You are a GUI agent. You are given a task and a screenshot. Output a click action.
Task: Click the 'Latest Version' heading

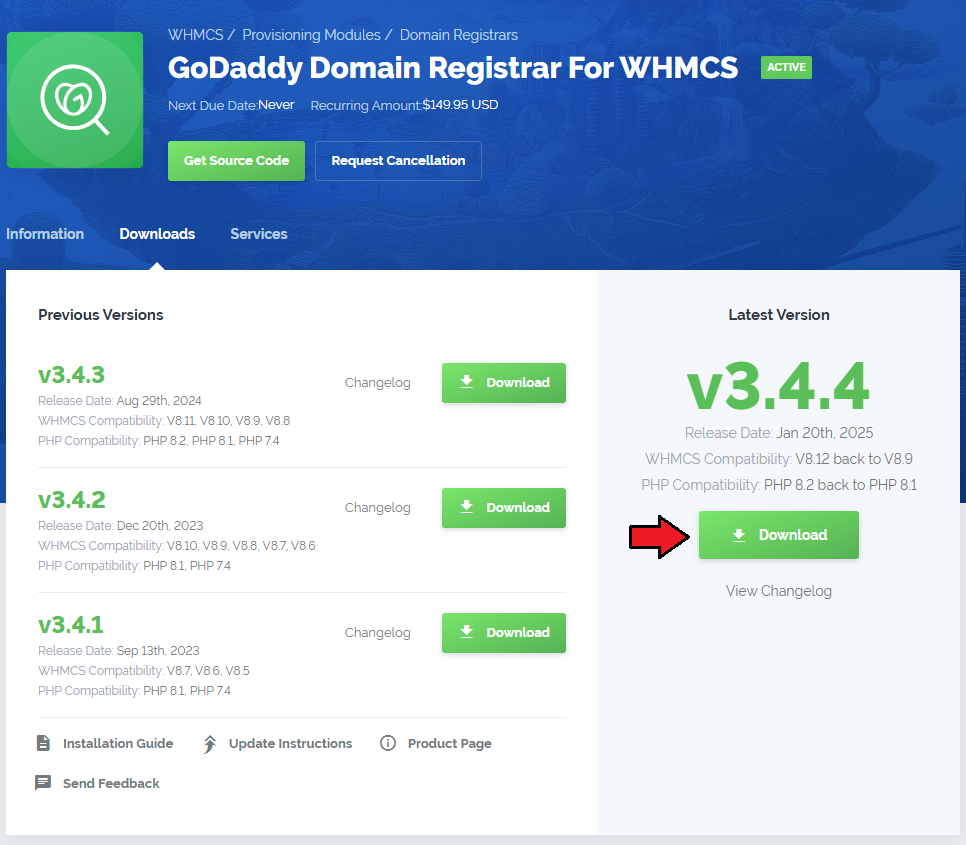(x=779, y=315)
